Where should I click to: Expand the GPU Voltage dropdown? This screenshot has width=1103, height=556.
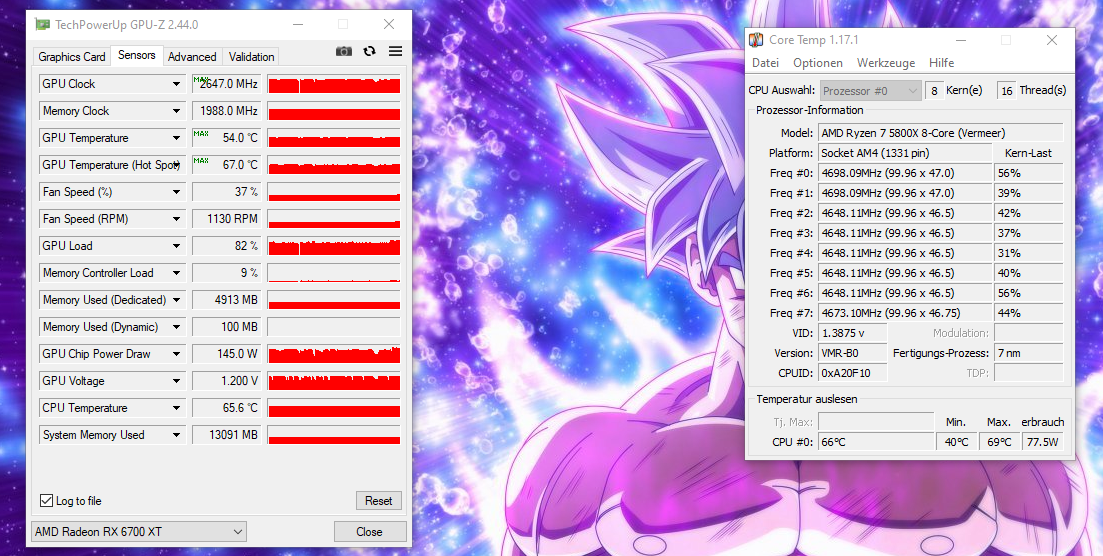tap(177, 381)
